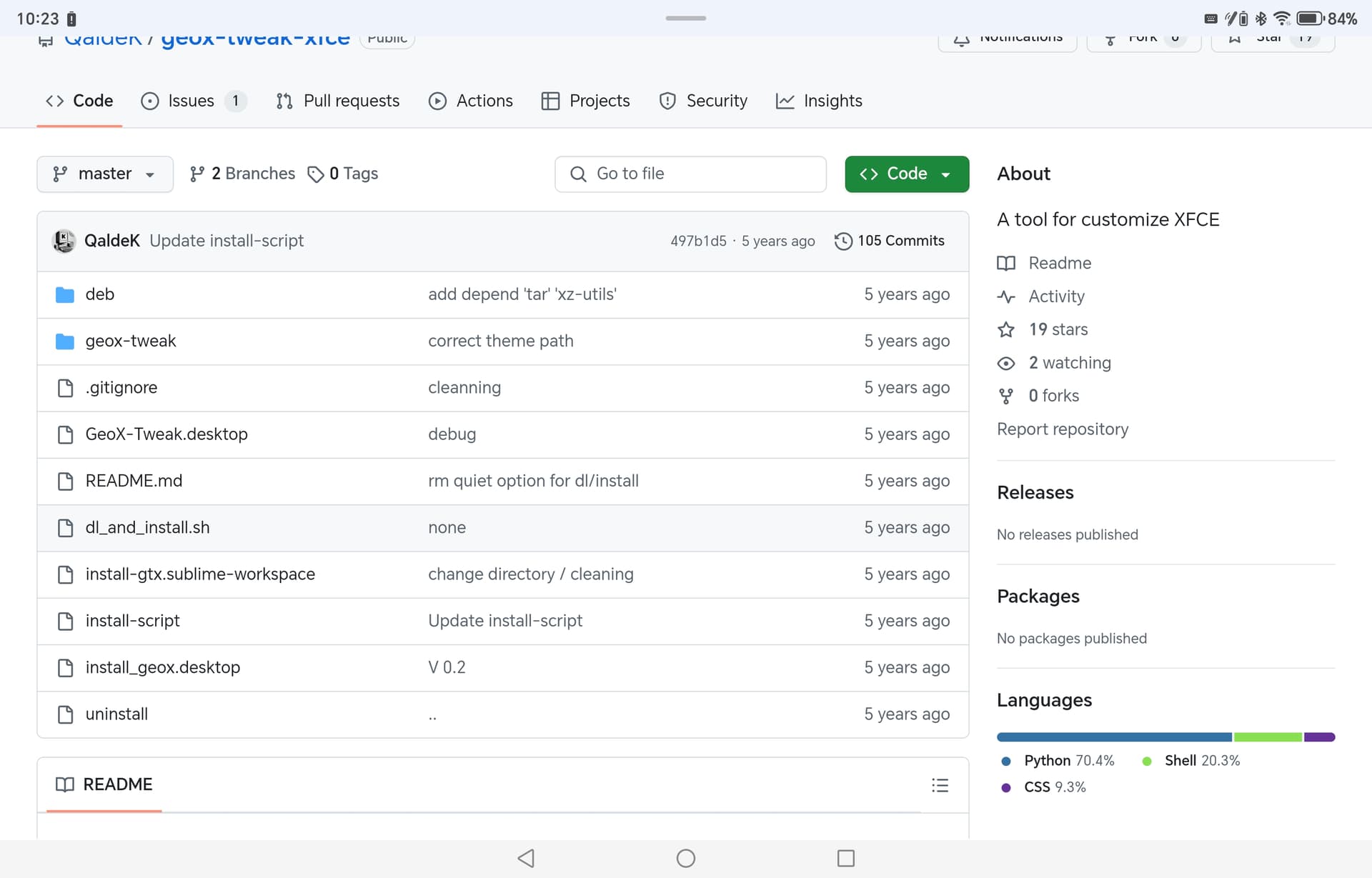This screenshot has height=878, width=1372.
Task: Click the install-gtx.sublime-workspace file icon
Action: pos(65,574)
